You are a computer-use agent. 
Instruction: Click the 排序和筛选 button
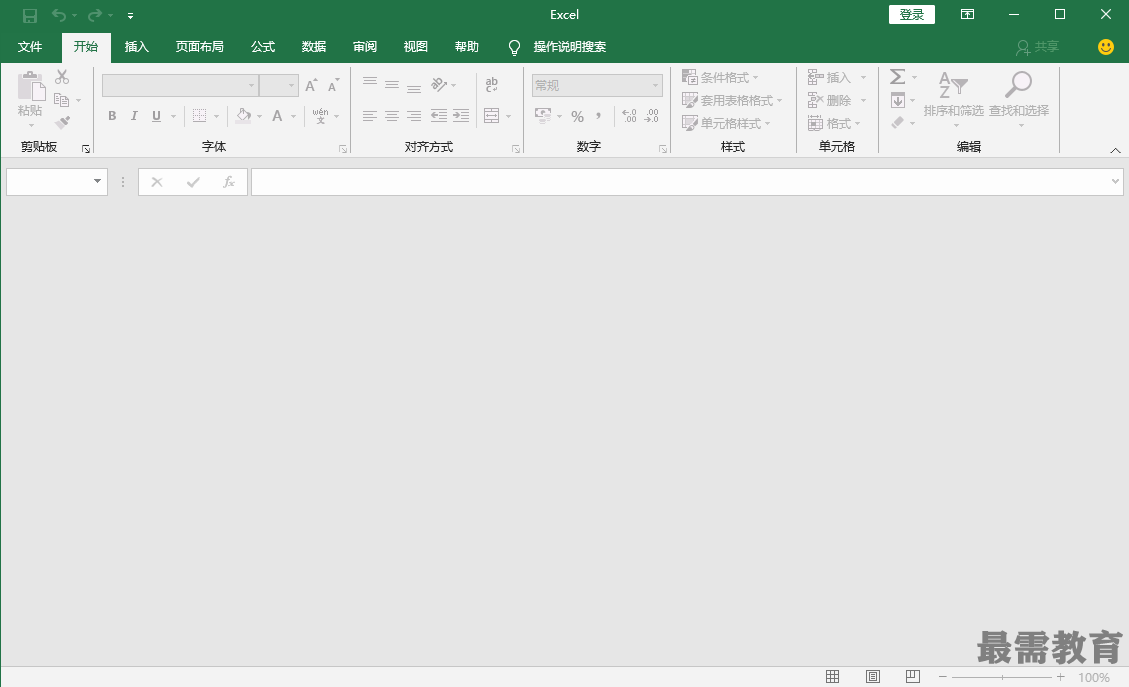coord(953,99)
